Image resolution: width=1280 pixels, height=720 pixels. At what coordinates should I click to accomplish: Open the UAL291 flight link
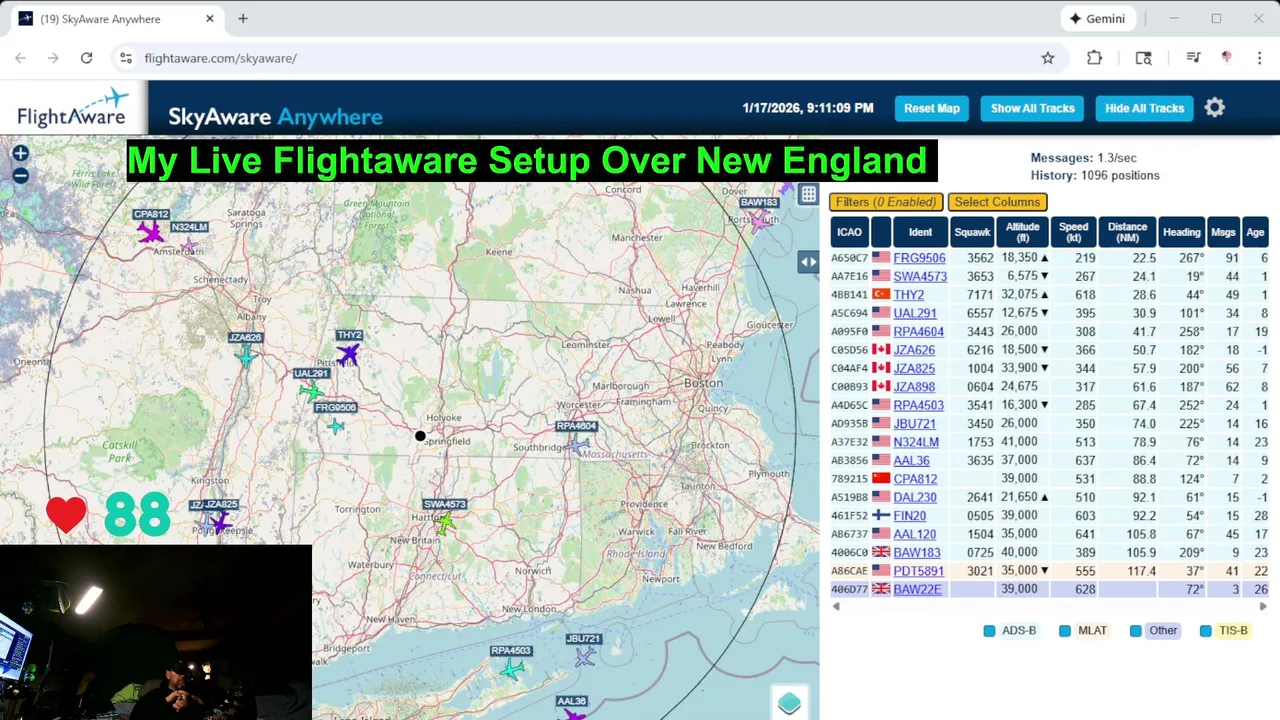[915, 313]
